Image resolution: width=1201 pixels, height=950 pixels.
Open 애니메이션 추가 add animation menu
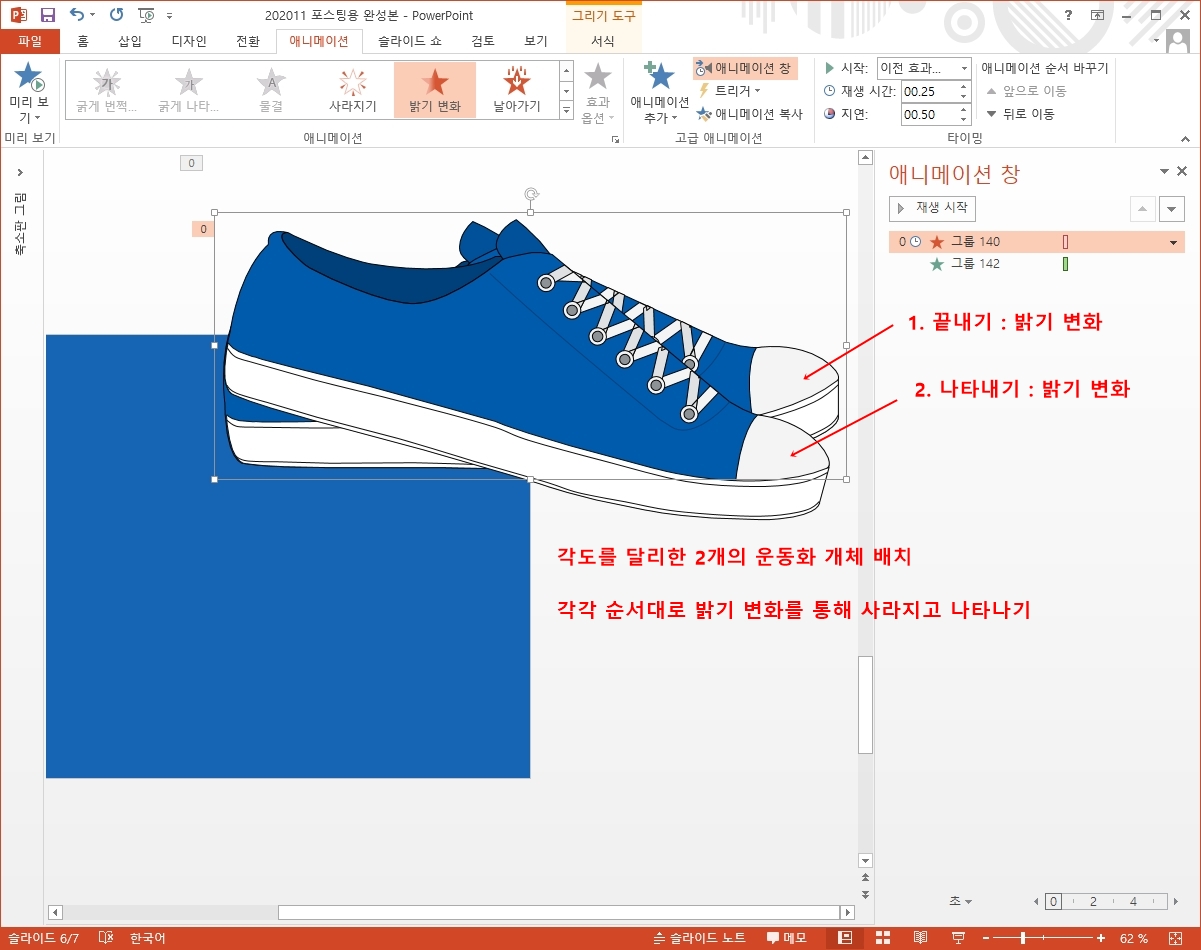[x=660, y=92]
